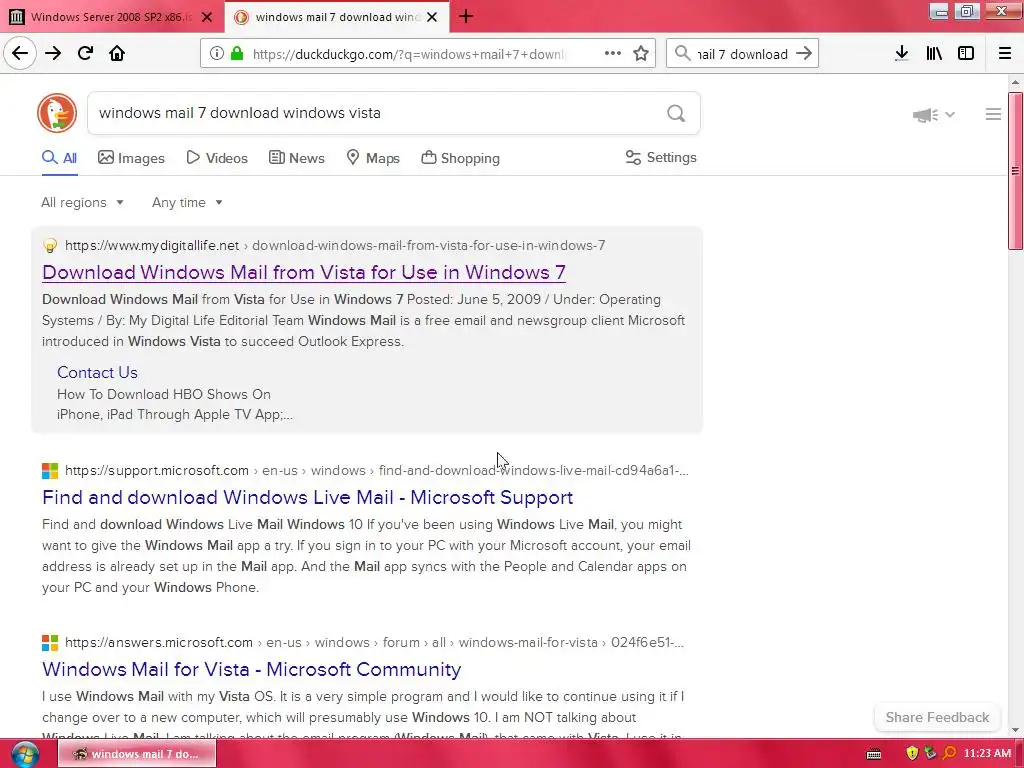1024x768 pixels.
Task: Open Windows Mail for Vista Microsoft Community
Action: point(251,669)
